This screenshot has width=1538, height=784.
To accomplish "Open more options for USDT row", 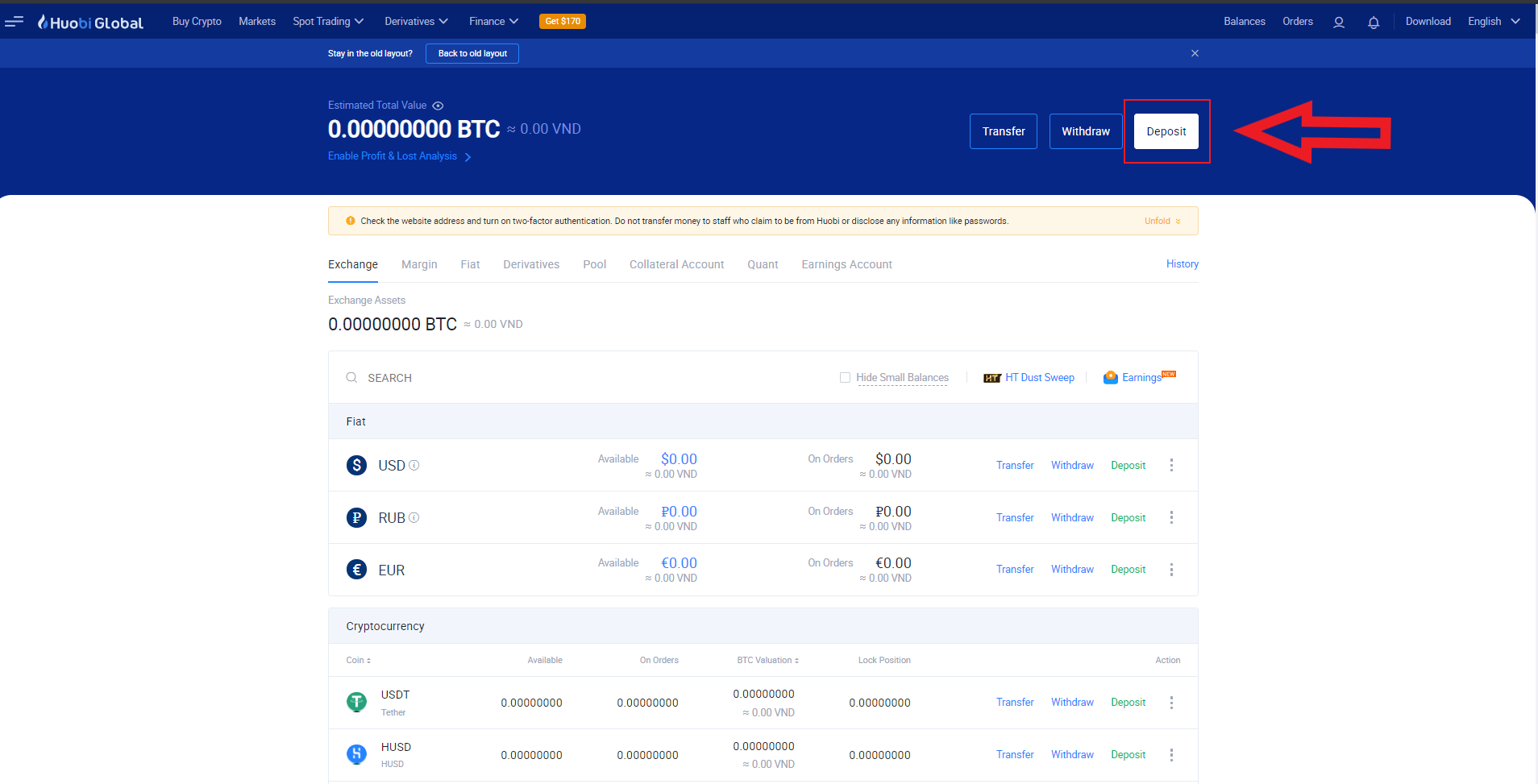I will (x=1171, y=703).
